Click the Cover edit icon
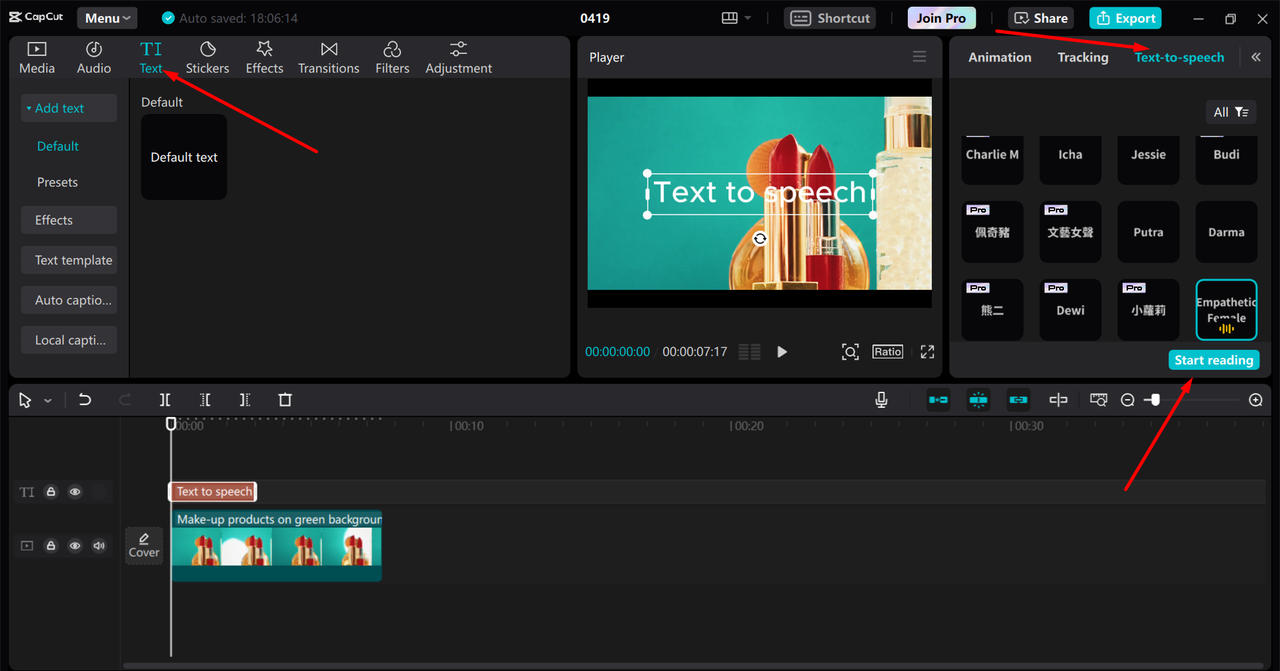This screenshot has width=1280, height=671. [x=144, y=545]
